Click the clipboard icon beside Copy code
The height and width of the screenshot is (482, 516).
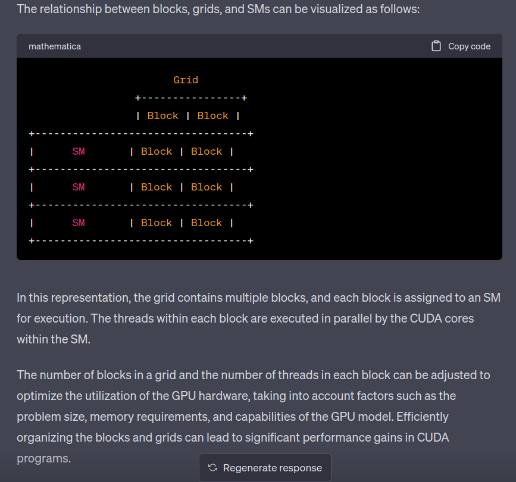click(x=436, y=46)
